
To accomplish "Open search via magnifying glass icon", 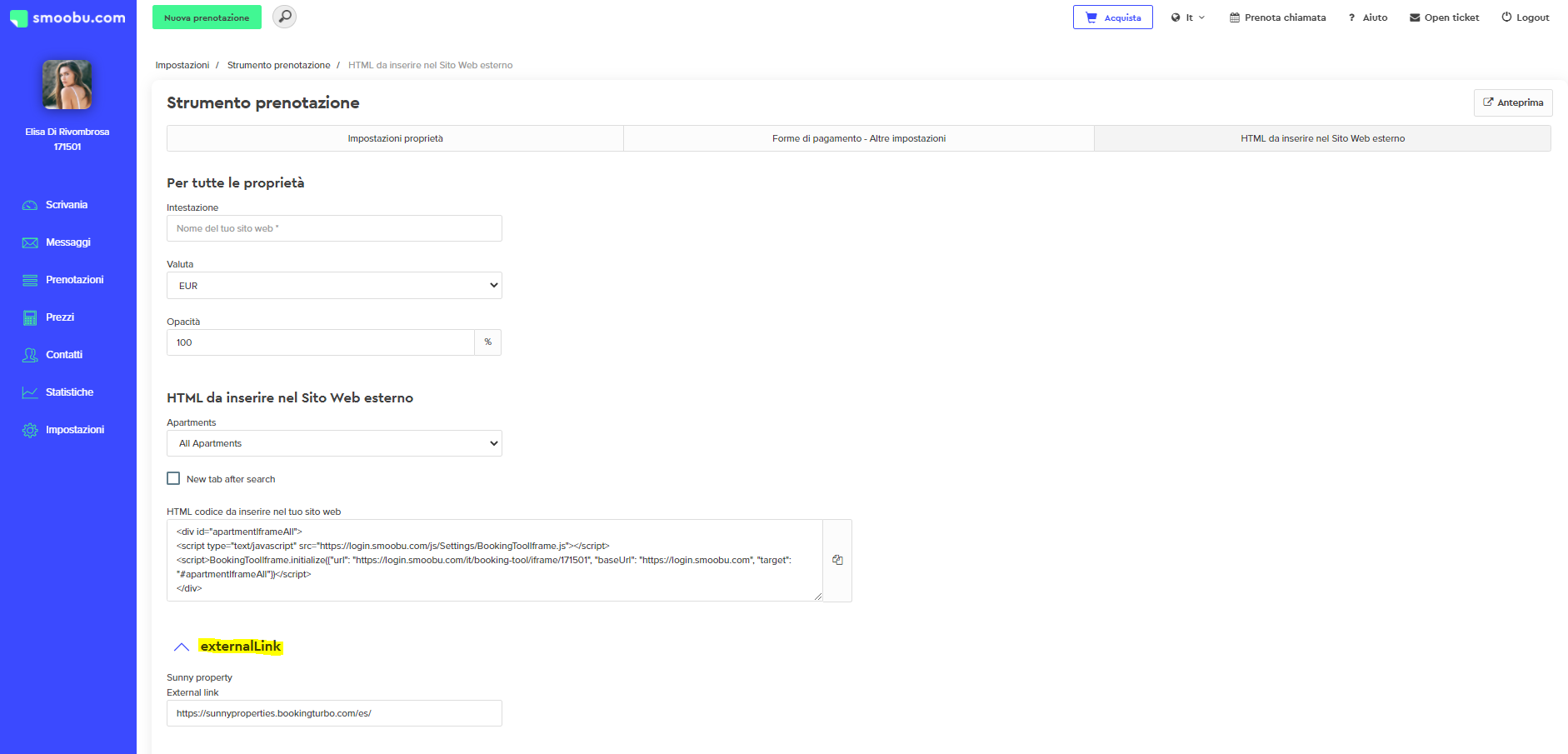I will (284, 17).
